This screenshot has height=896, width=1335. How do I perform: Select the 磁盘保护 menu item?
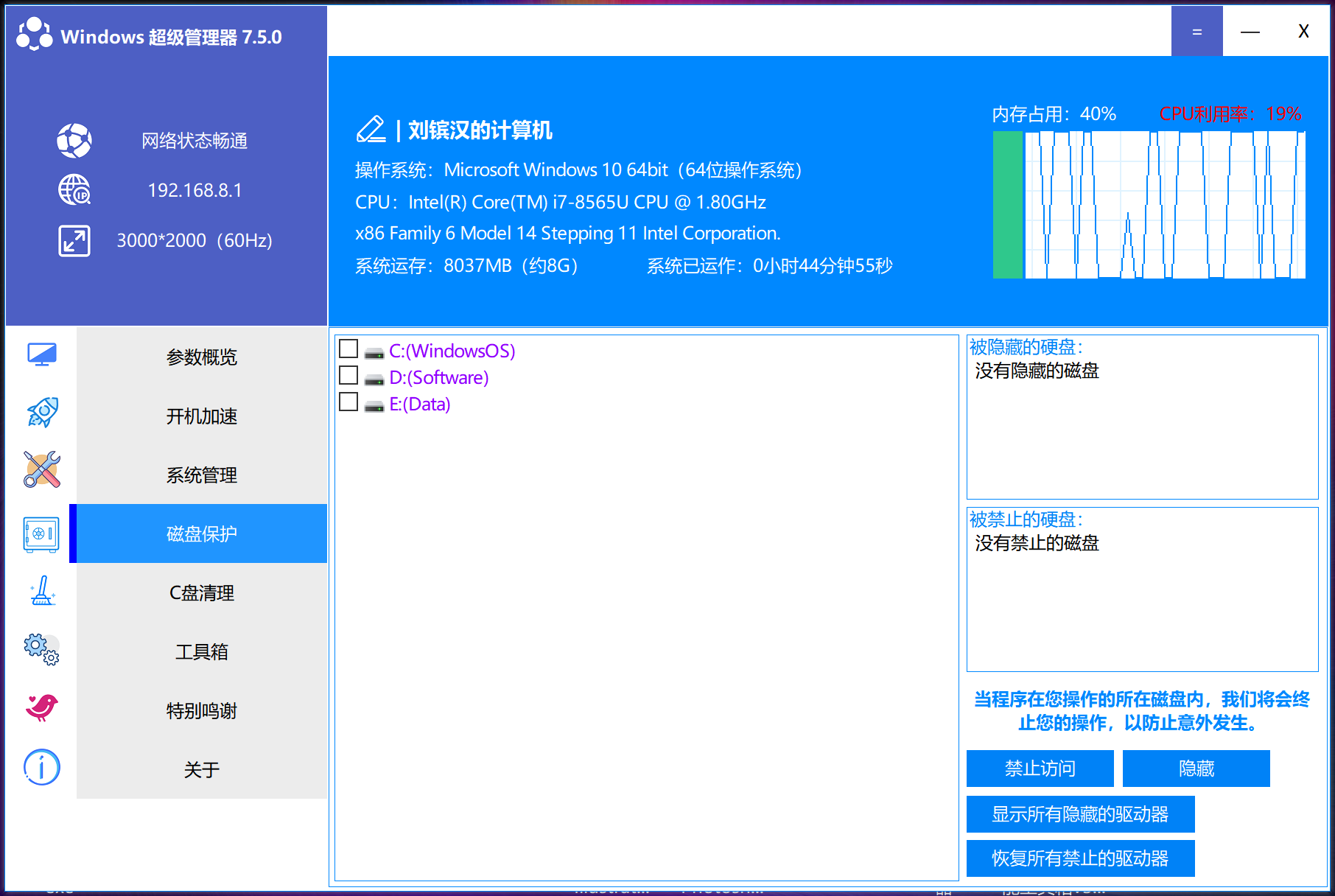click(202, 533)
